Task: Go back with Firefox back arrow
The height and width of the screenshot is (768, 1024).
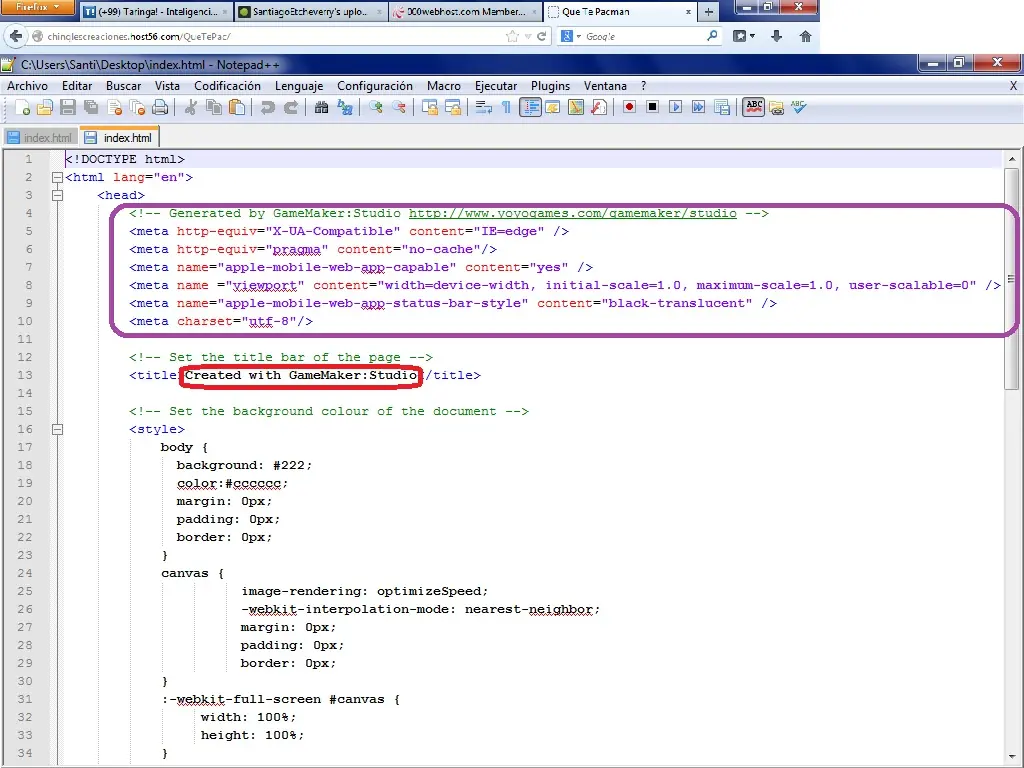Action: tap(16, 36)
